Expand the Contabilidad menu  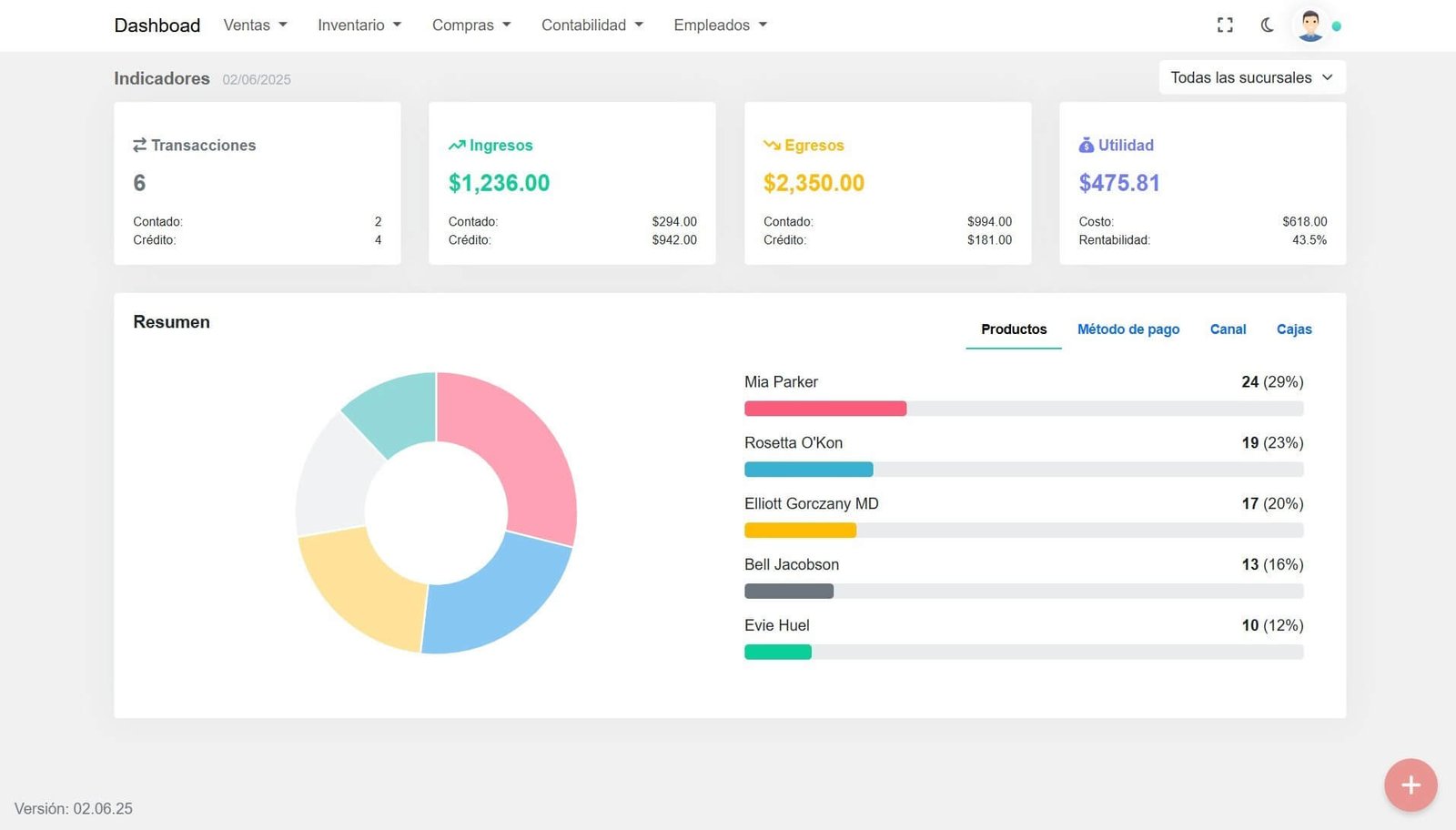pyautogui.click(x=591, y=25)
